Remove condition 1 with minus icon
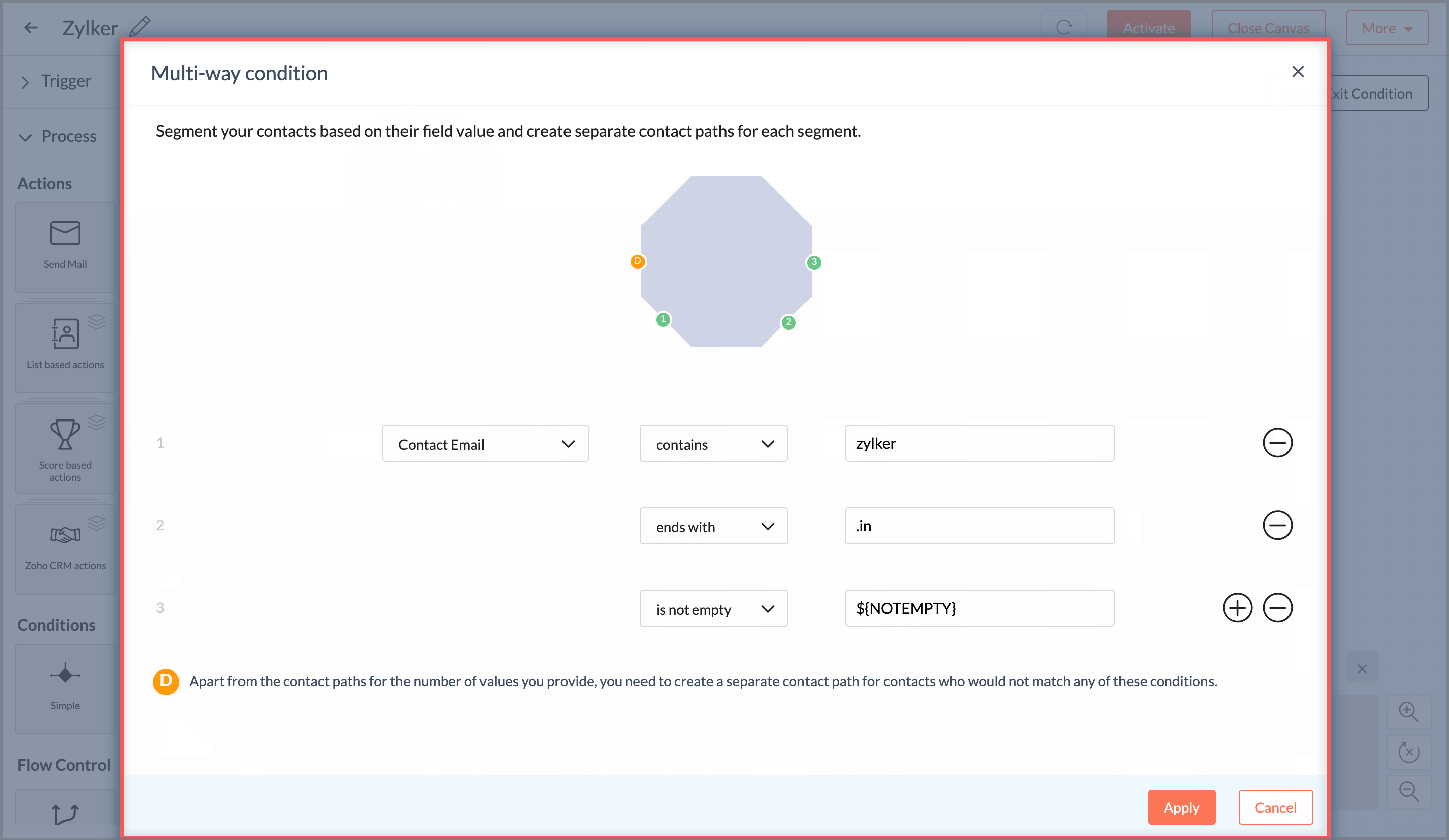Viewport: 1449px width, 840px height. pyautogui.click(x=1277, y=443)
